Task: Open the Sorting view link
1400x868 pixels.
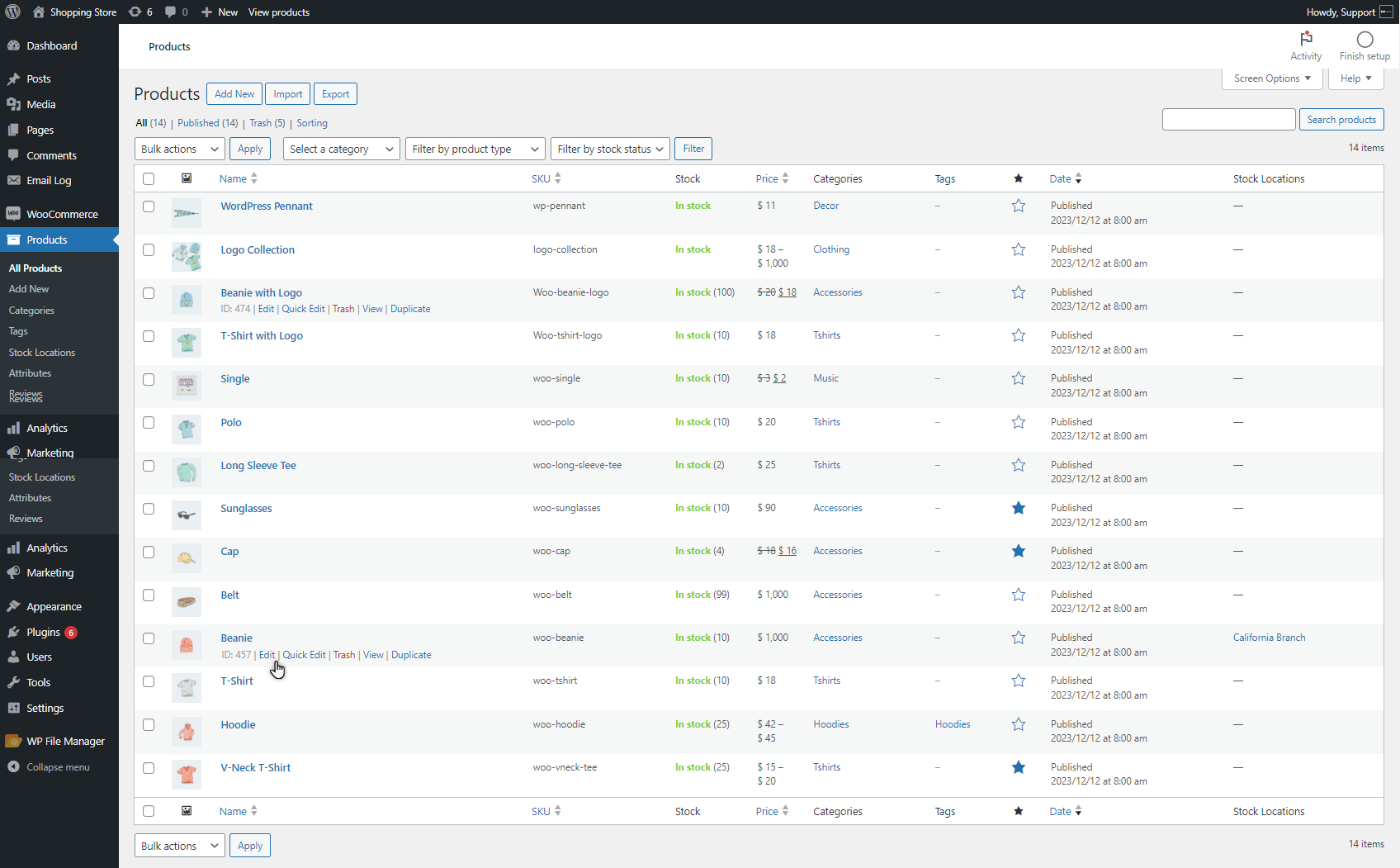Action: click(x=312, y=123)
